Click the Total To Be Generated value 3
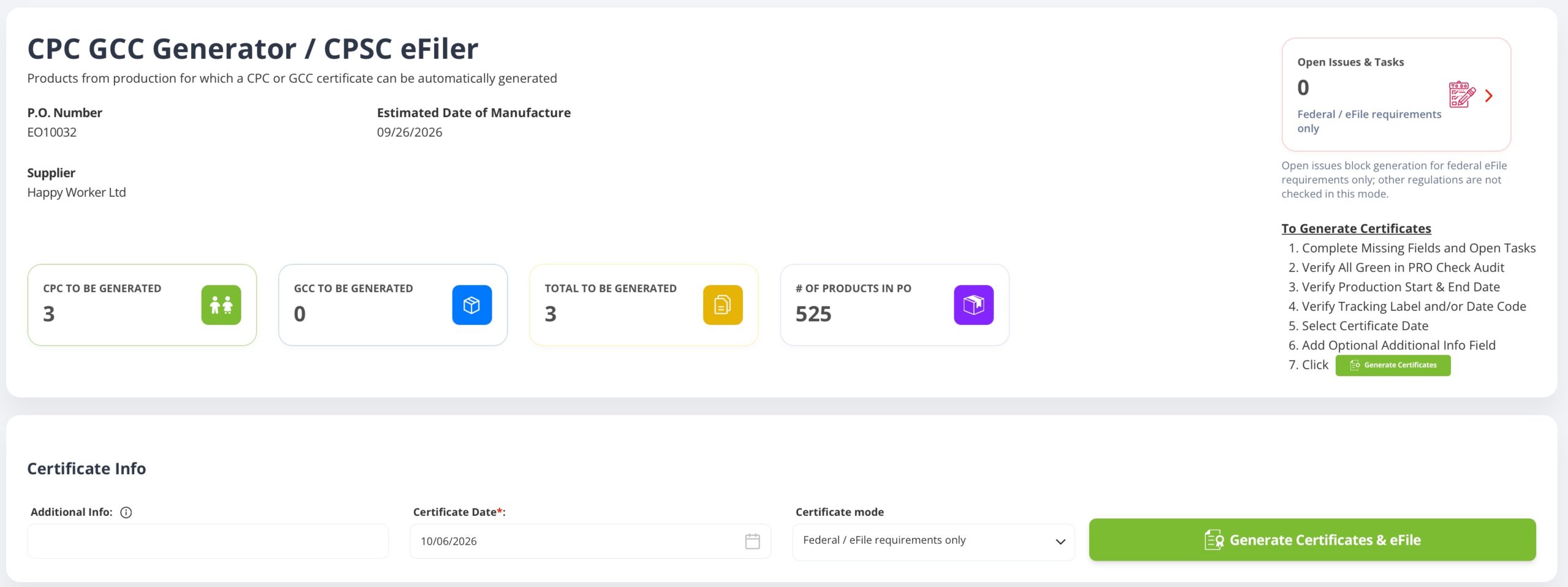1568x587 pixels. pyautogui.click(x=551, y=314)
